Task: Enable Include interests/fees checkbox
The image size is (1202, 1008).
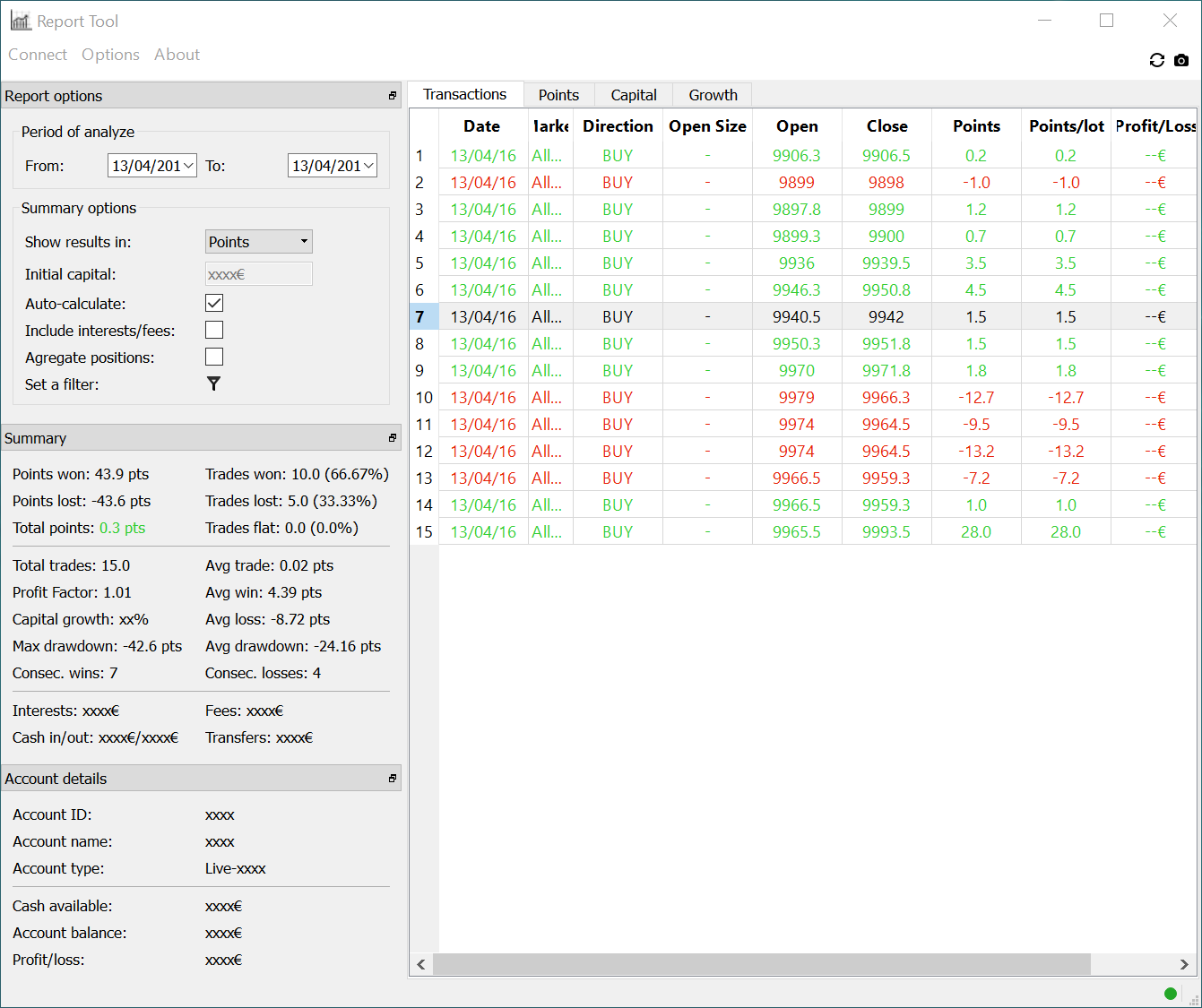Action: pos(214,330)
